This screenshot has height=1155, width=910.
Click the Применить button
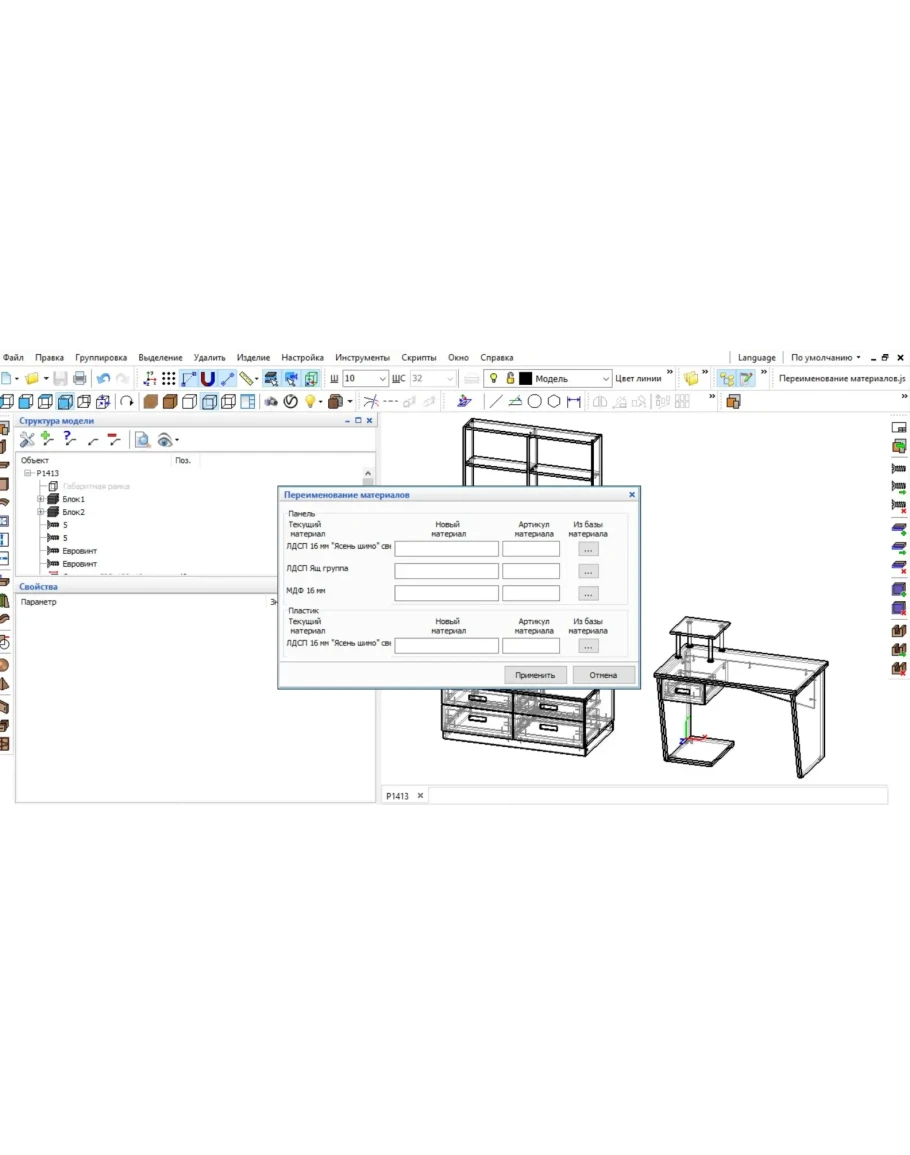click(535, 675)
